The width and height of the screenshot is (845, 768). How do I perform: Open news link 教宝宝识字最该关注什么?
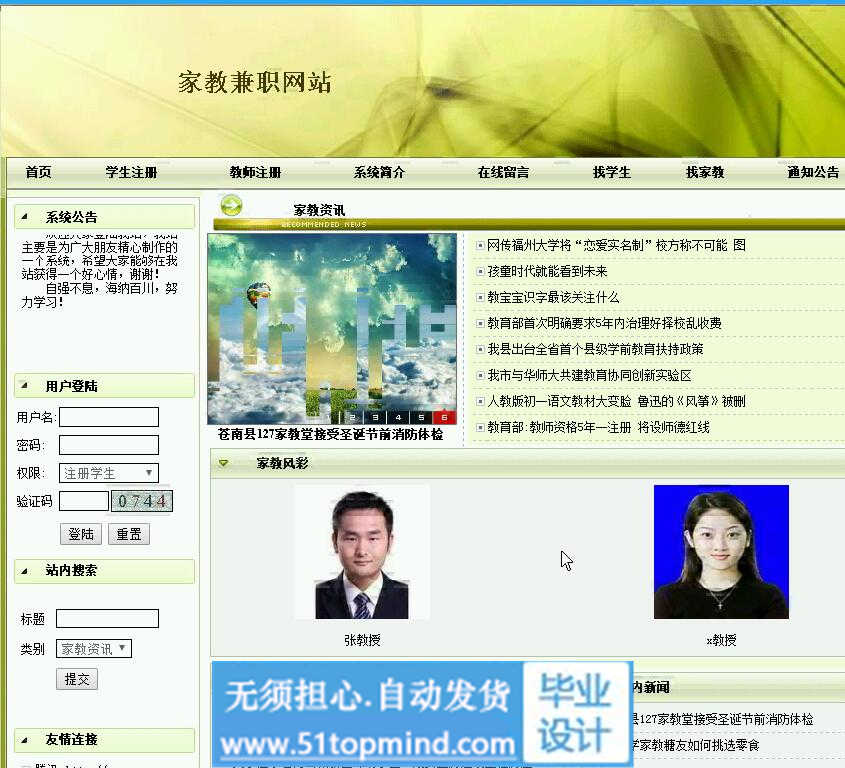click(x=553, y=297)
